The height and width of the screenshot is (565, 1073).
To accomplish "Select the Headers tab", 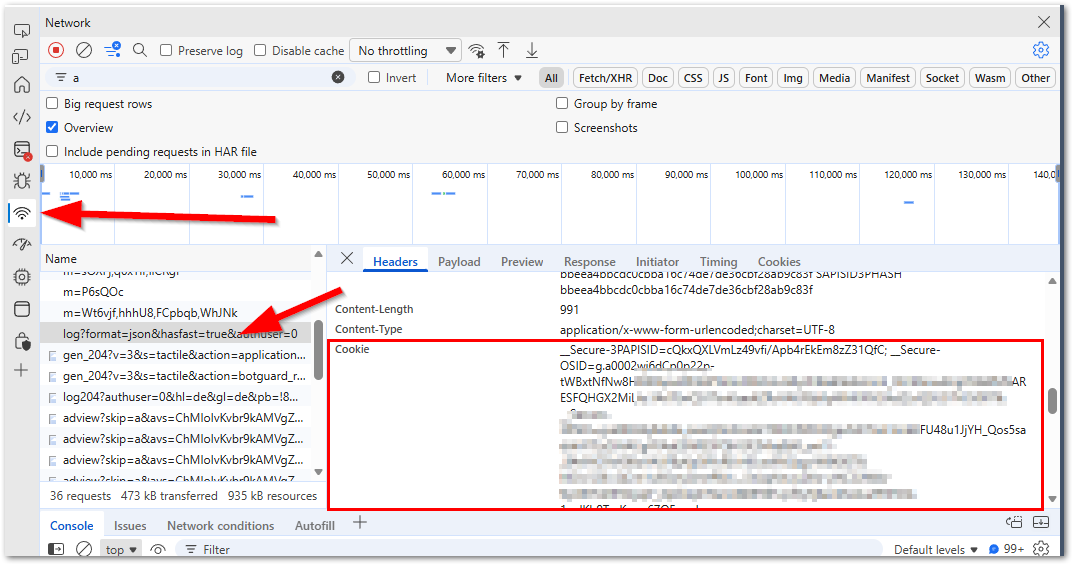I will [x=395, y=262].
